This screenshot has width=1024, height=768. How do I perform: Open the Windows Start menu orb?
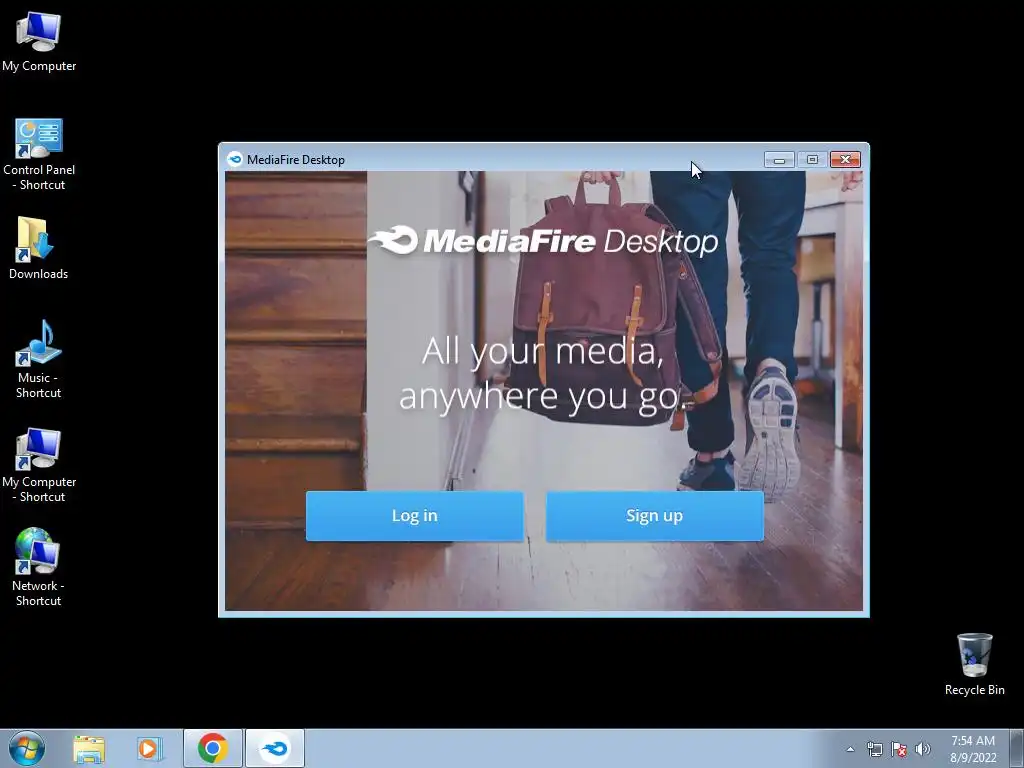pos(27,748)
